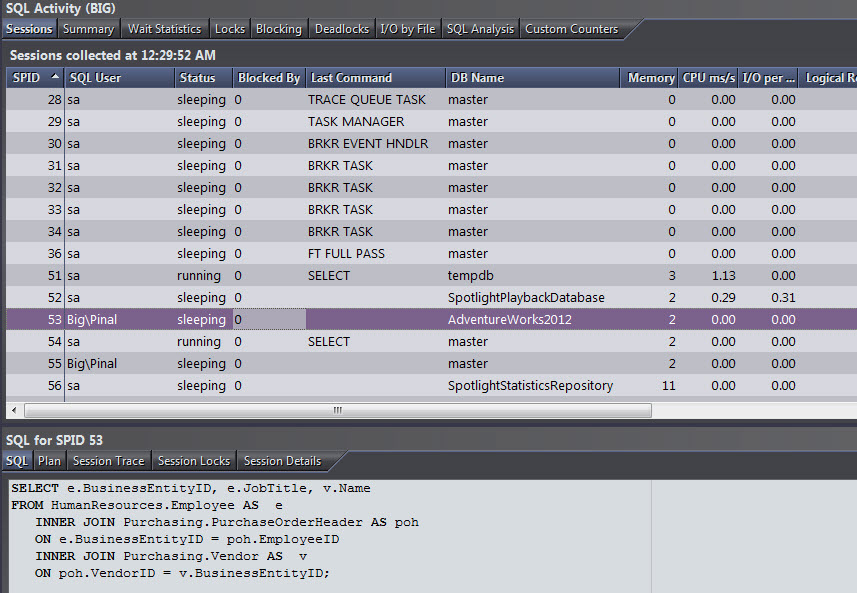This screenshot has width=857, height=593.
Task: Open the Locks tab
Action: click(230, 29)
